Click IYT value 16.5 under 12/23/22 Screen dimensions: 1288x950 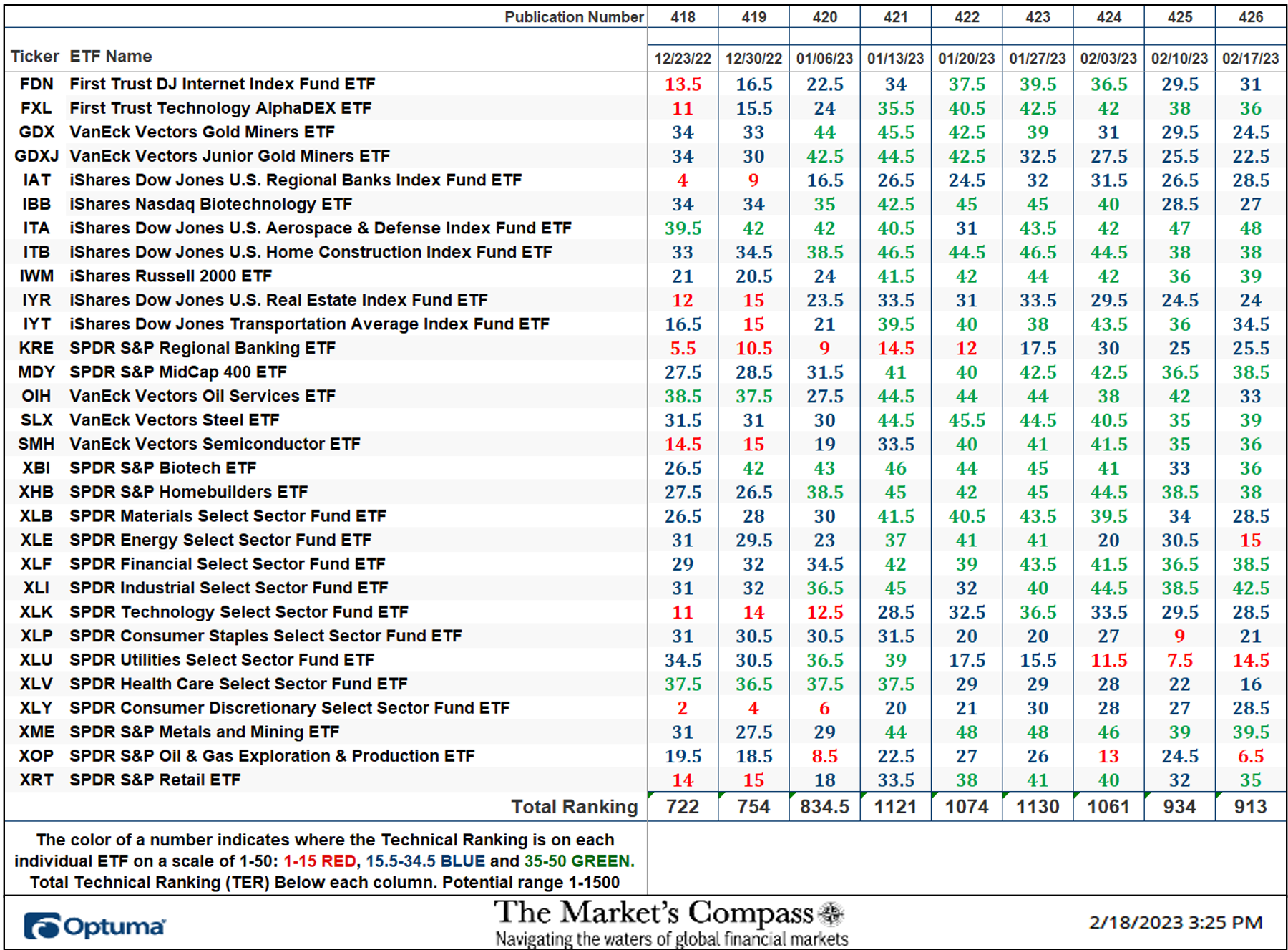[683, 324]
